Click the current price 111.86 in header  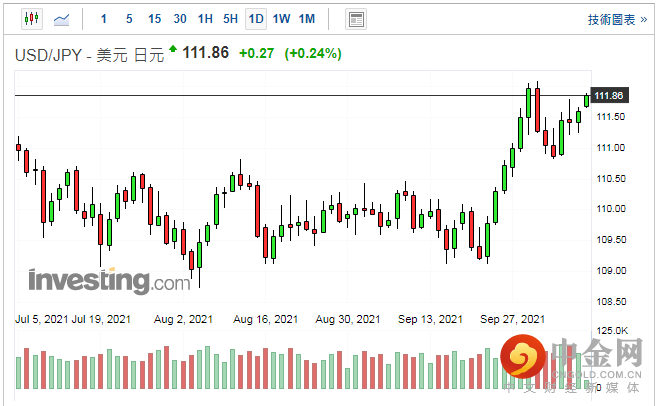click(x=206, y=53)
